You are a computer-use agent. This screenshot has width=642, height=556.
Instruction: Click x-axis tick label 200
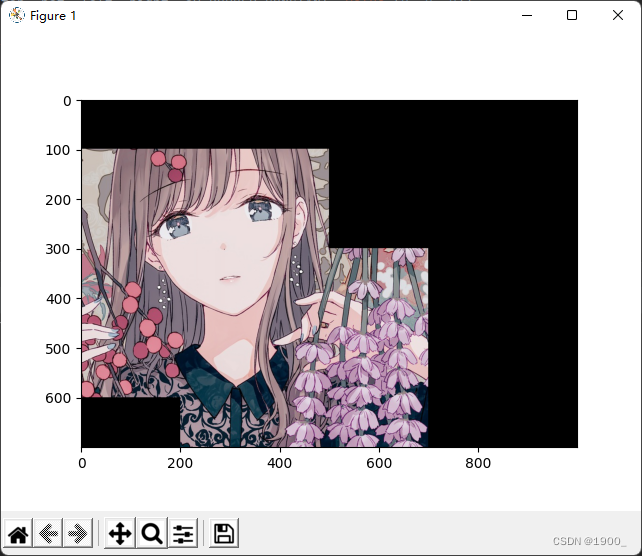coord(180,463)
